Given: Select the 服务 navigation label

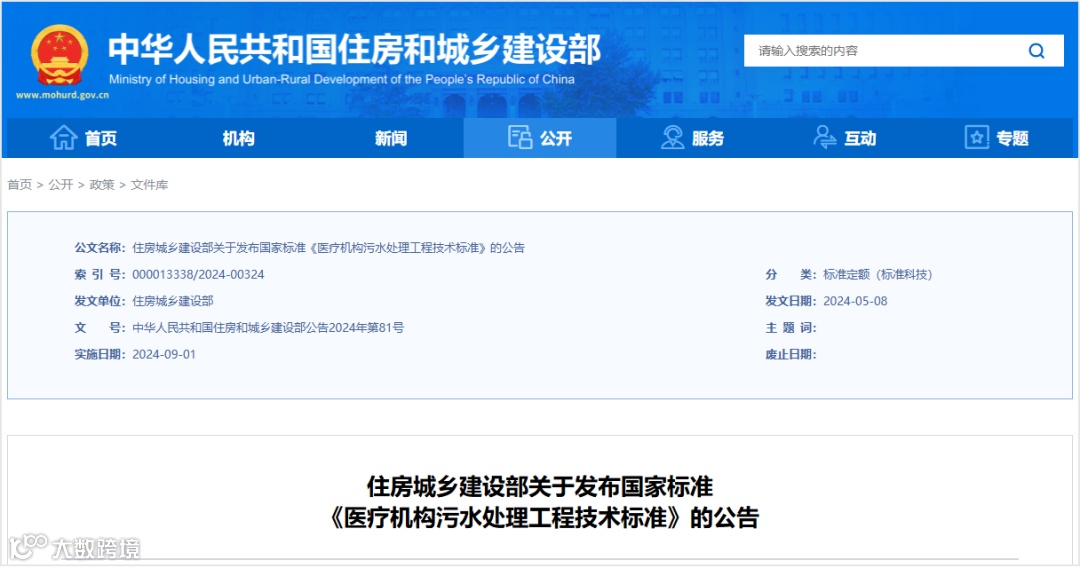Looking at the screenshot, I should coord(708,138).
